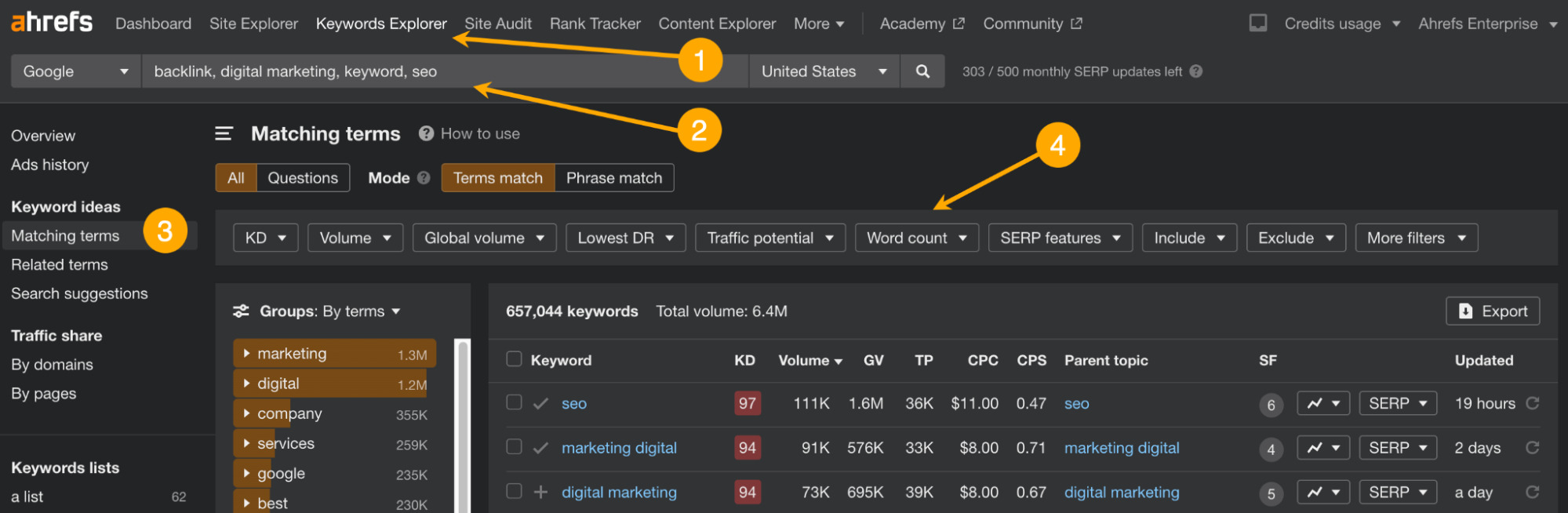Refresh the marketing digital row update
This screenshot has width=1568, height=513.
1533,448
